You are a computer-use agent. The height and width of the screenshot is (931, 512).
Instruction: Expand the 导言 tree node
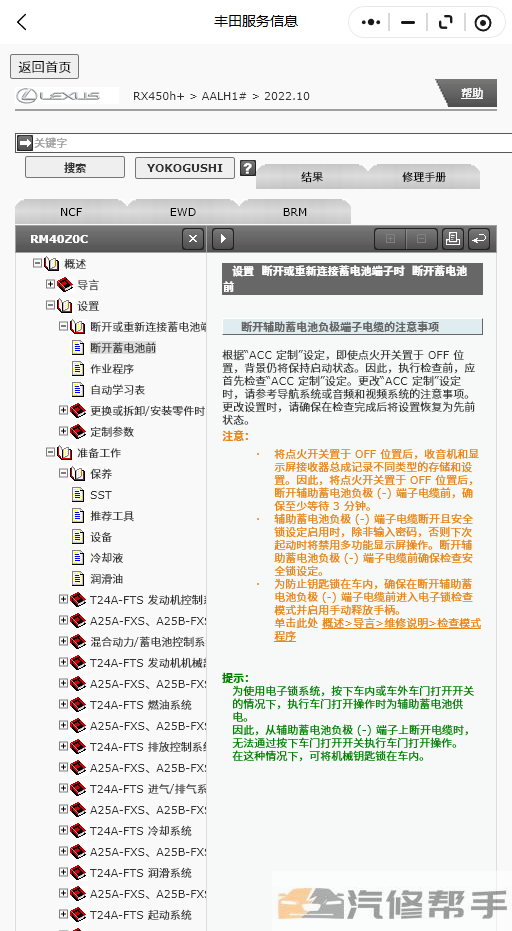[50, 284]
